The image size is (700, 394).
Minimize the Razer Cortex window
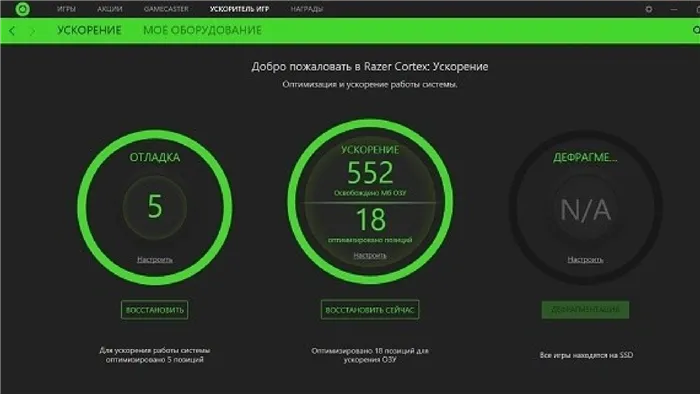click(x=674, y=9)
